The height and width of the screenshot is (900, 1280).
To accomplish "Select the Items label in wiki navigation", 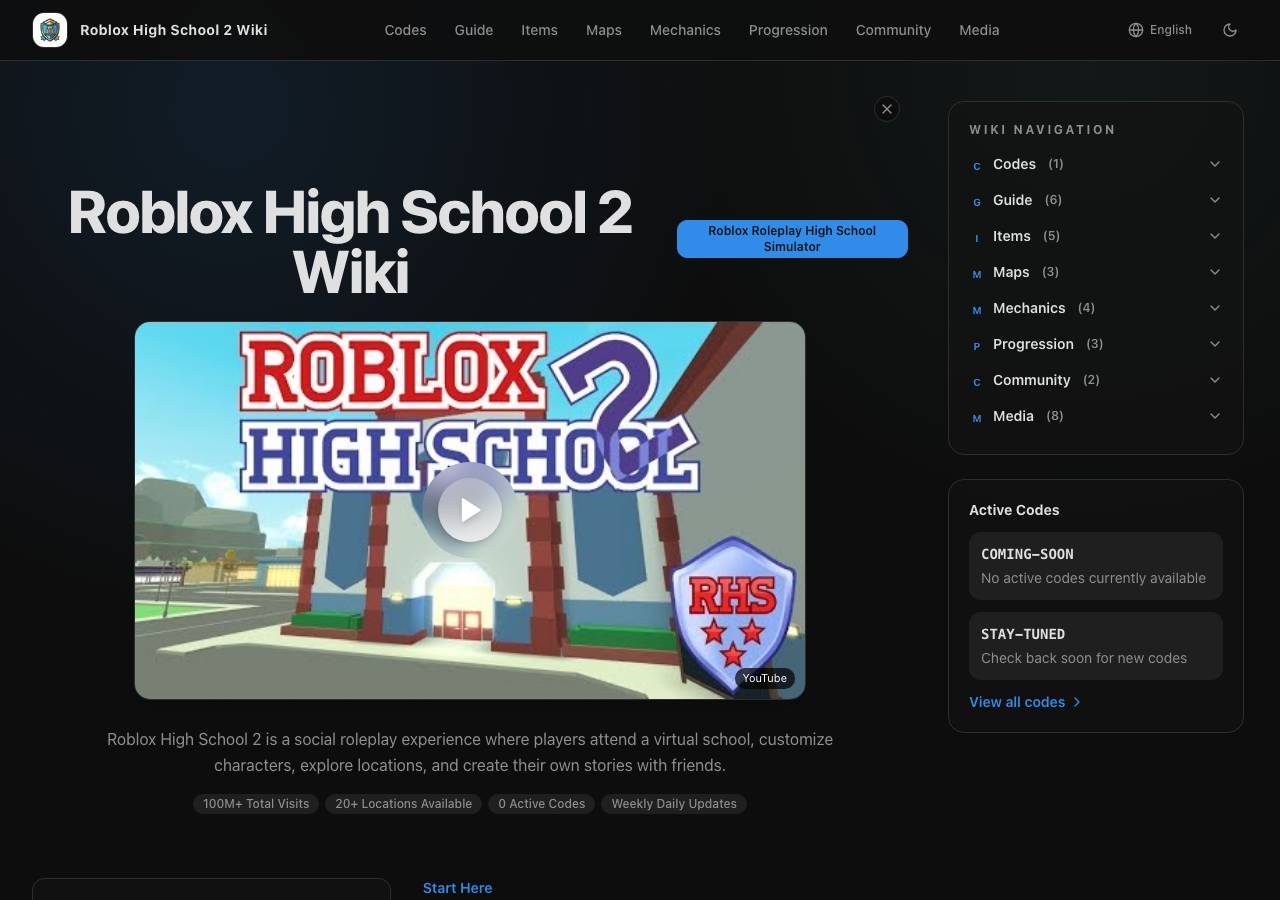I will [1012, 236].
